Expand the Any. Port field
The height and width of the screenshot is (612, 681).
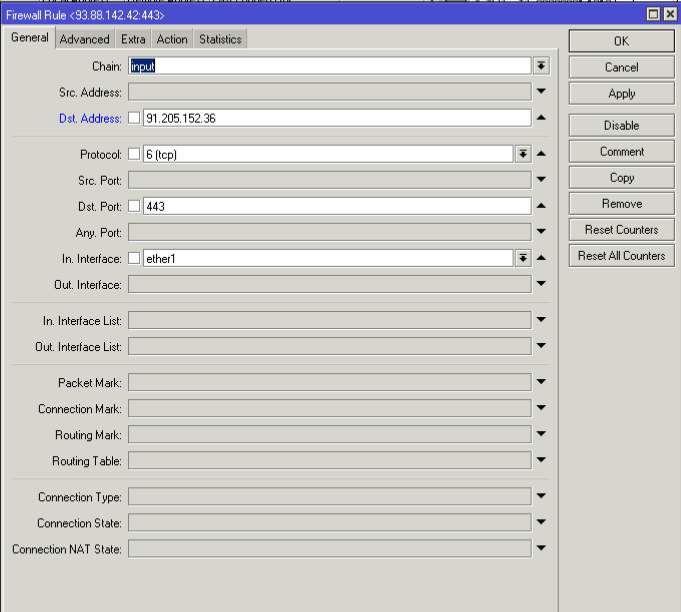(541, 231)
